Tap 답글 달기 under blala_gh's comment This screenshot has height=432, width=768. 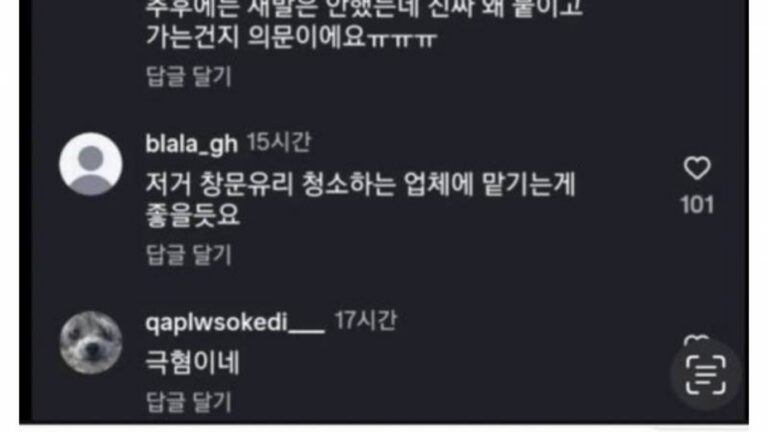point(189,255)
